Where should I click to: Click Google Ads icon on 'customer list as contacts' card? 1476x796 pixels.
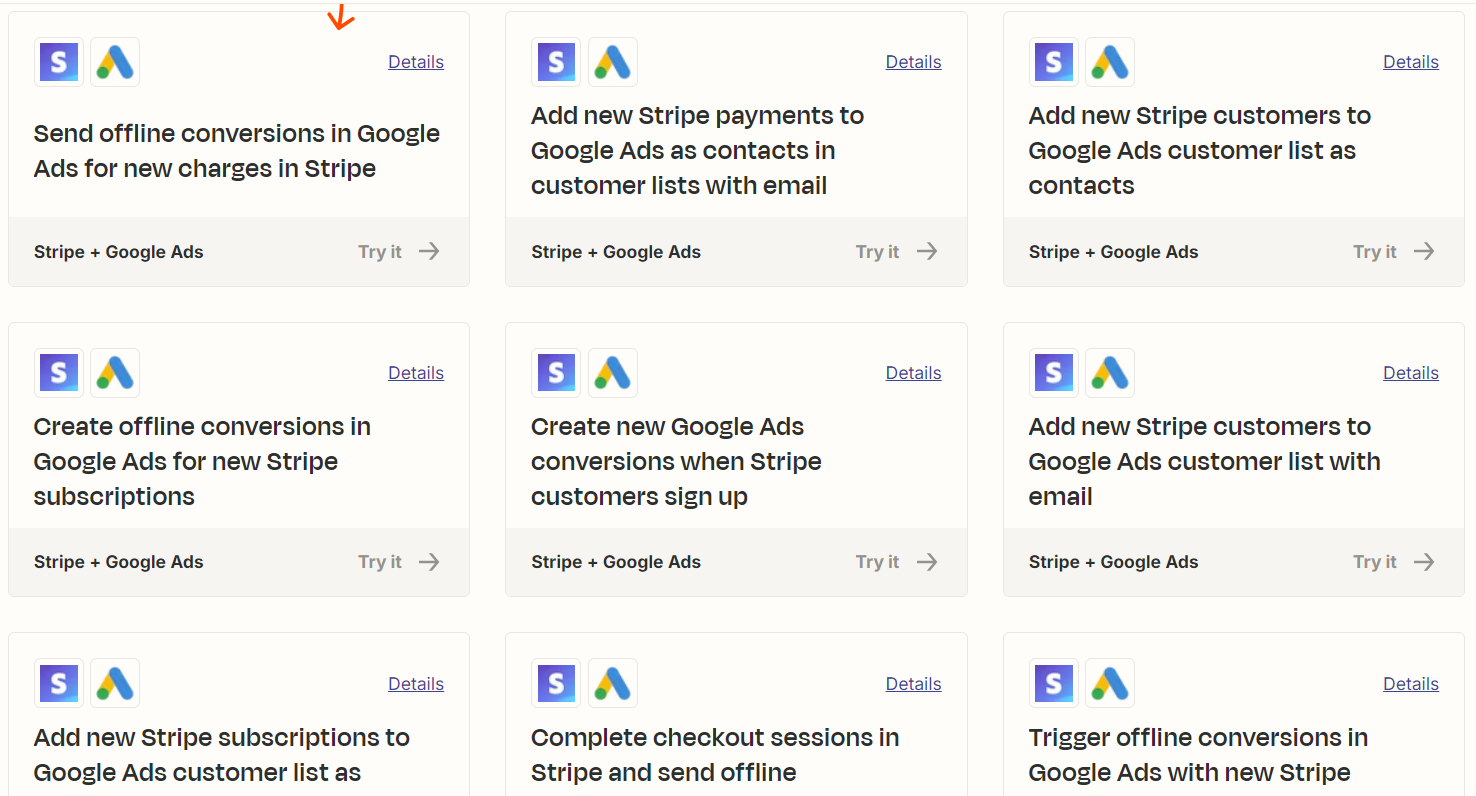[x=1110, y=62]
